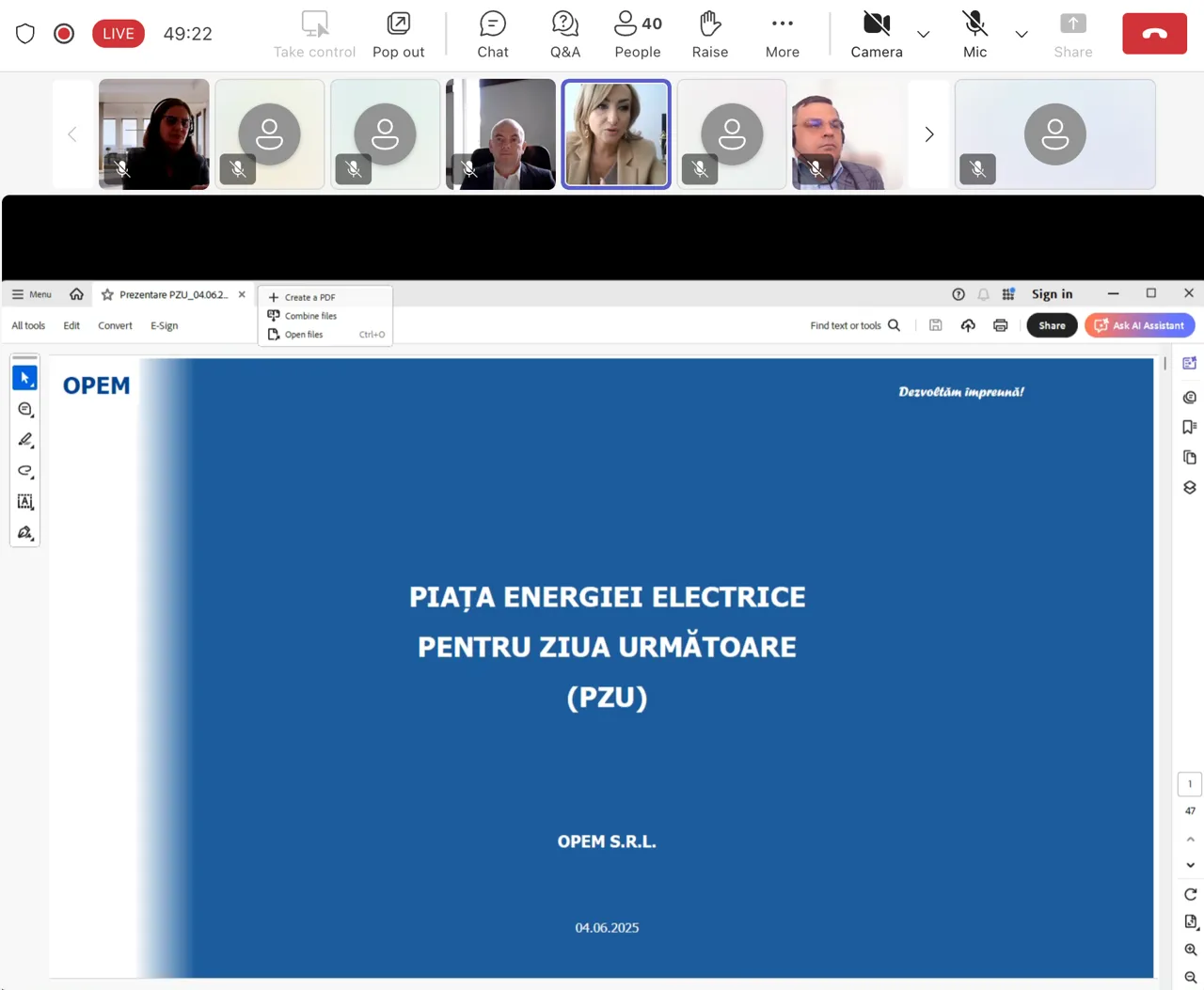
Task: Open the Chat panel
Action: click(493, 35)
